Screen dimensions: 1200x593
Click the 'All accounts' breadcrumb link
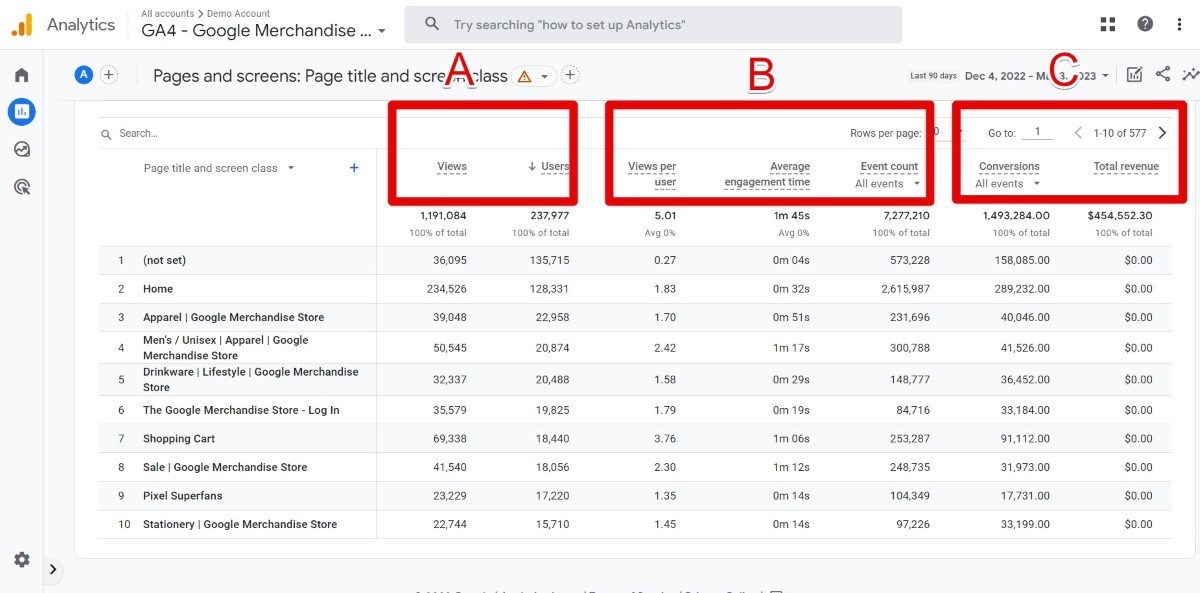pyautogui.click(x=168, y=13)
